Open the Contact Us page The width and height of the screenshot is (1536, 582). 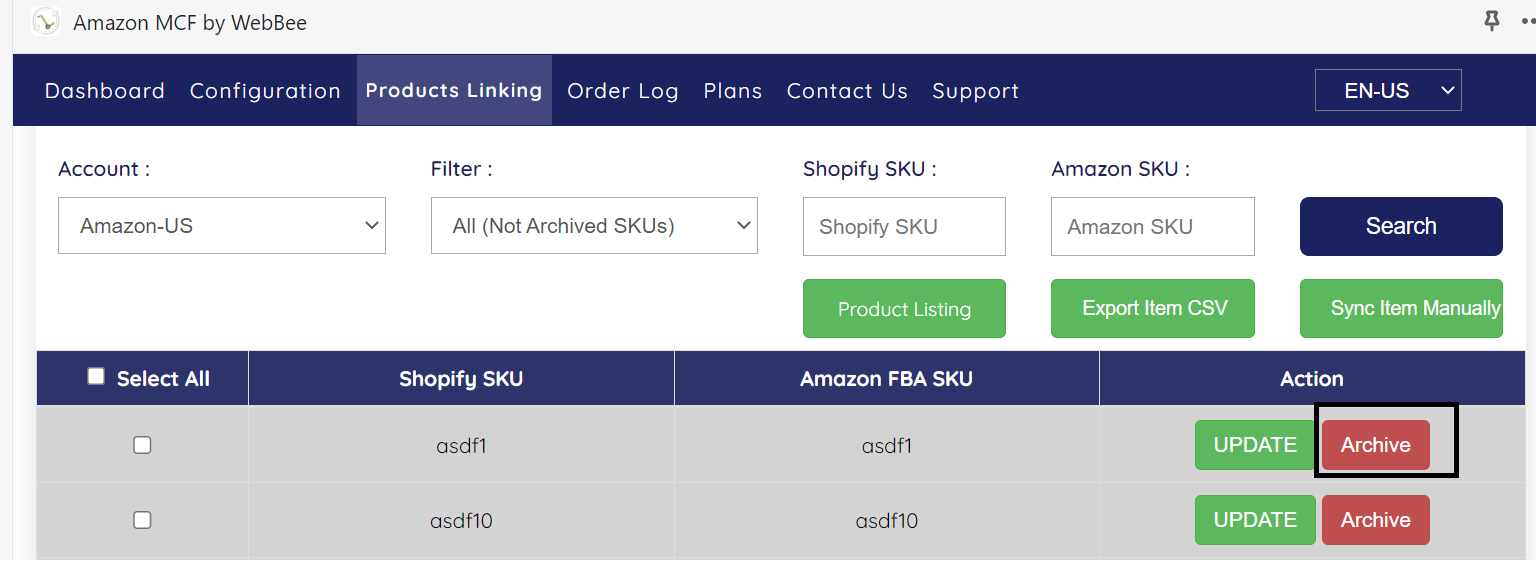[847, 90]
